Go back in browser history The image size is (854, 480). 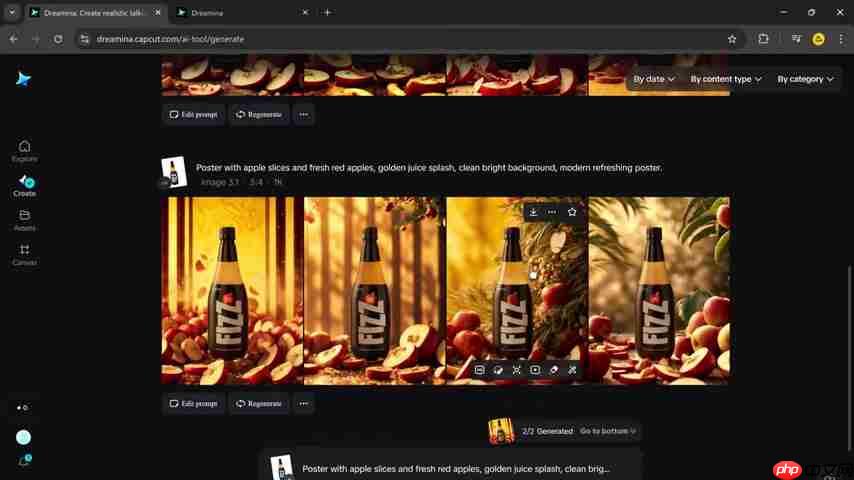(14, 39)
